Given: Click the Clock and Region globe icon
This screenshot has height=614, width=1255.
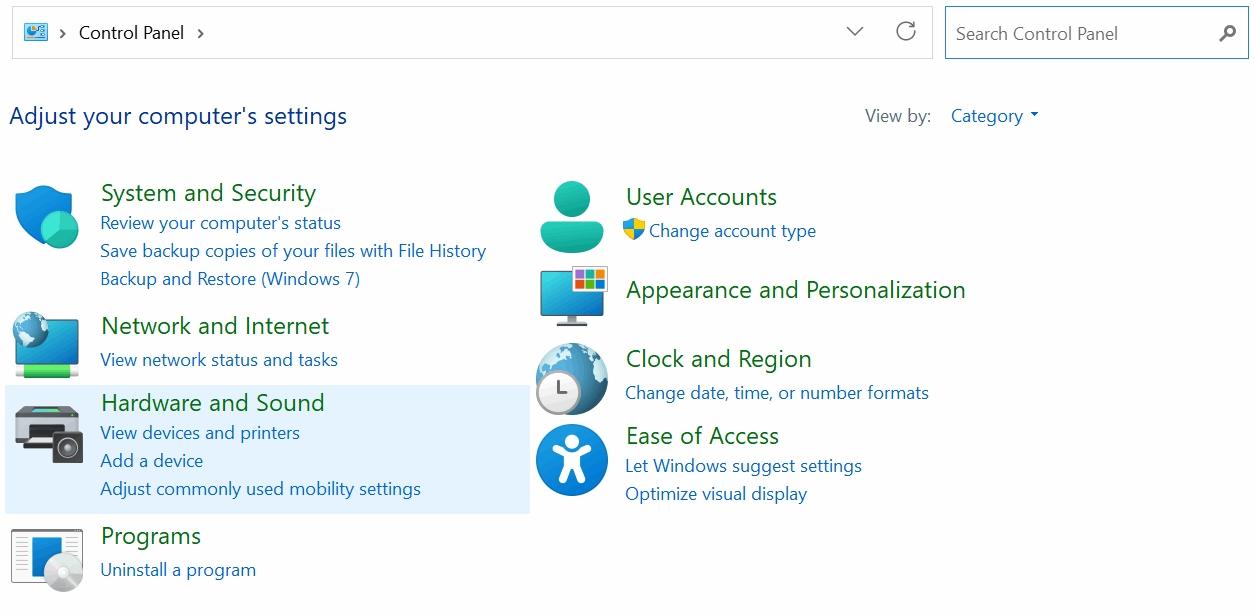Looking at the screenshot, I should pyautogui.click(x=572, y=379).
